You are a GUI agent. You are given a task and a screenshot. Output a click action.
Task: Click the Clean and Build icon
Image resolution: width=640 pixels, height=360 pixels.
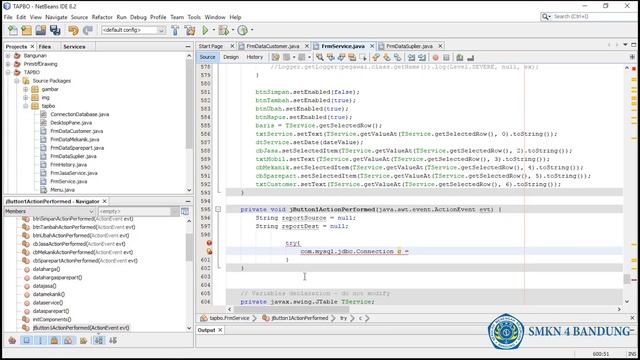tap(190, 30)
